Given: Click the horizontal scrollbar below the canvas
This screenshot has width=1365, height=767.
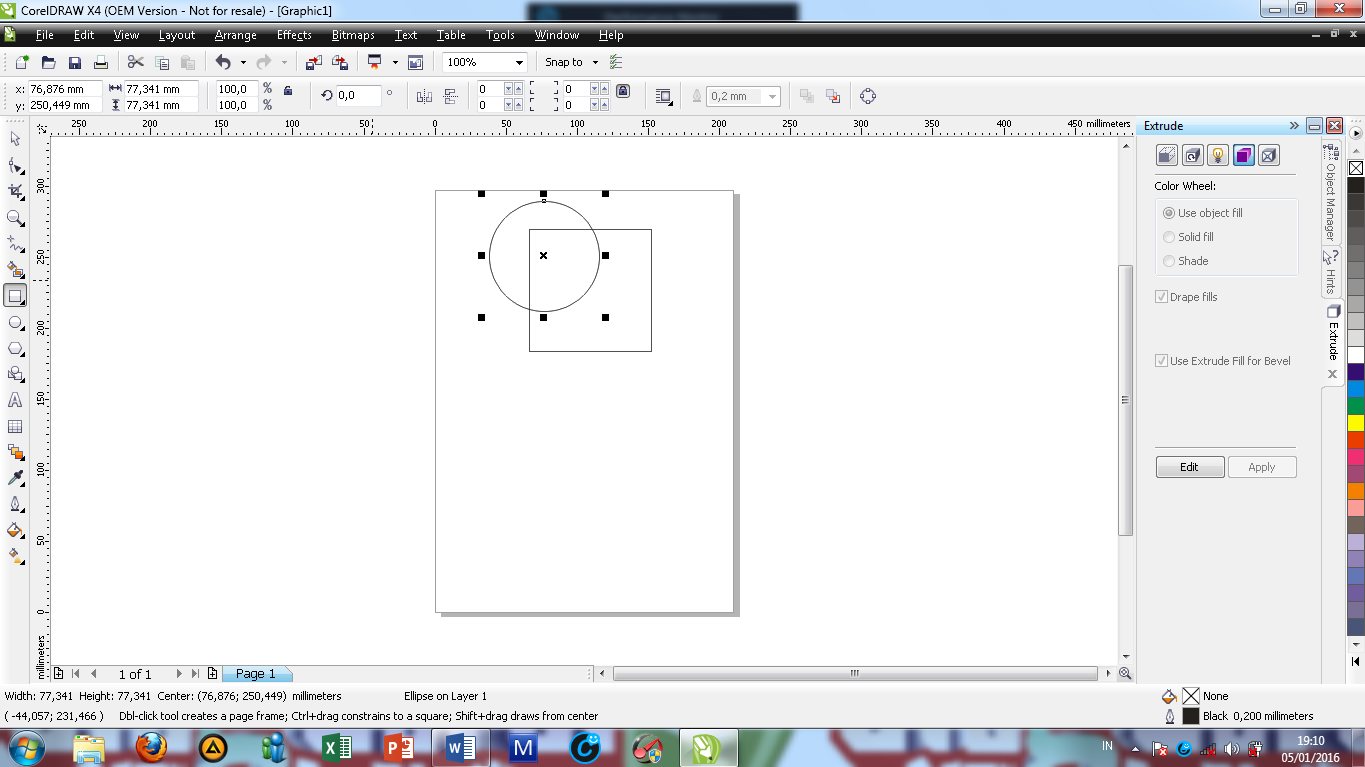Looking at the screenshot, I should 855,674.
